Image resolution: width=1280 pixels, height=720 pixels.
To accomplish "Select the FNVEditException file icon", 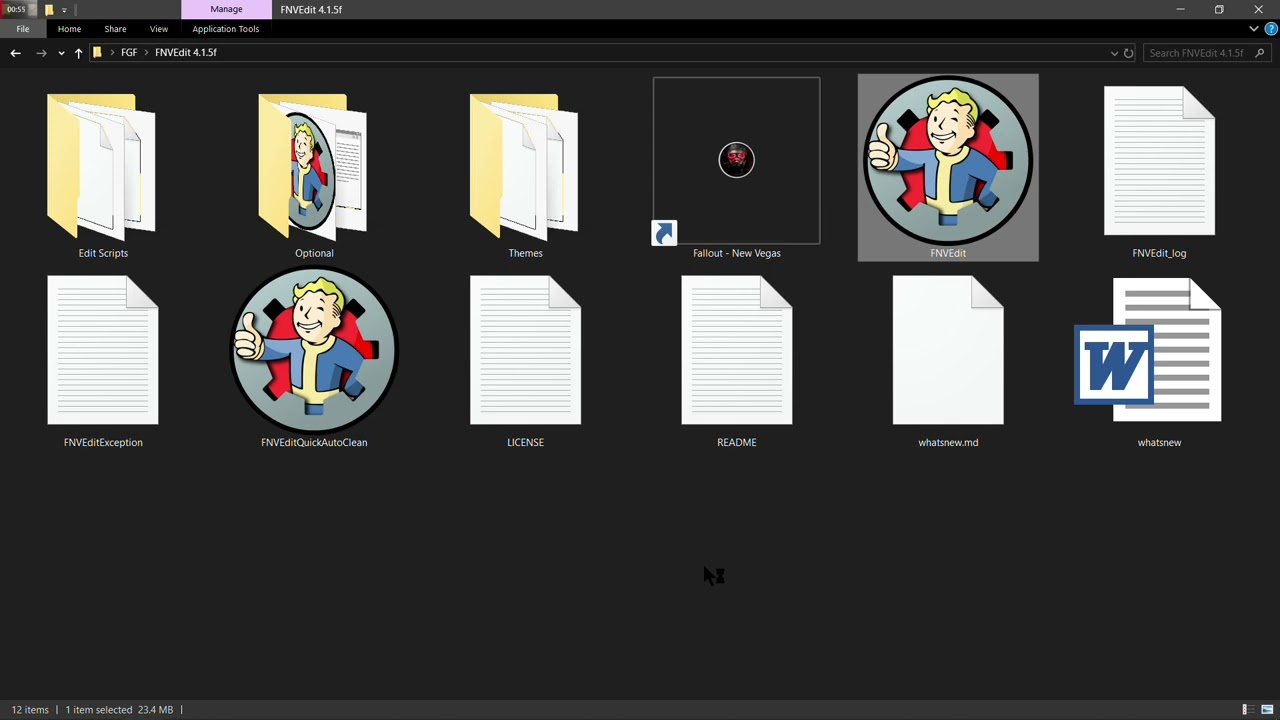I will pos(103,350).
